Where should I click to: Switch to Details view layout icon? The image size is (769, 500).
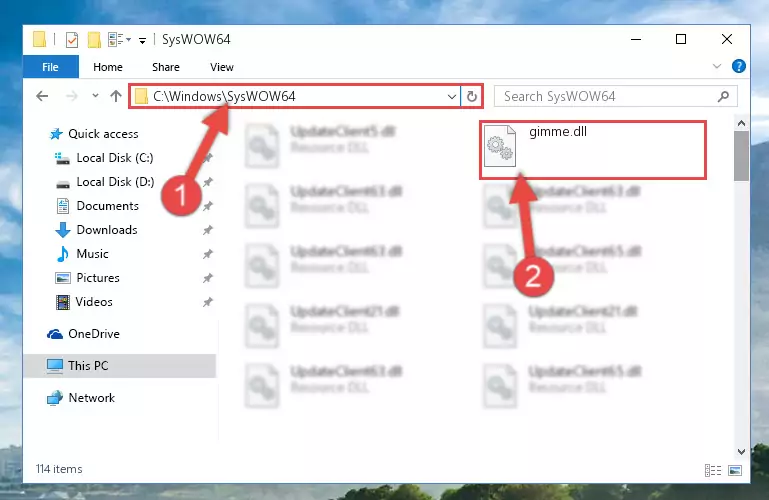[713, 471]
